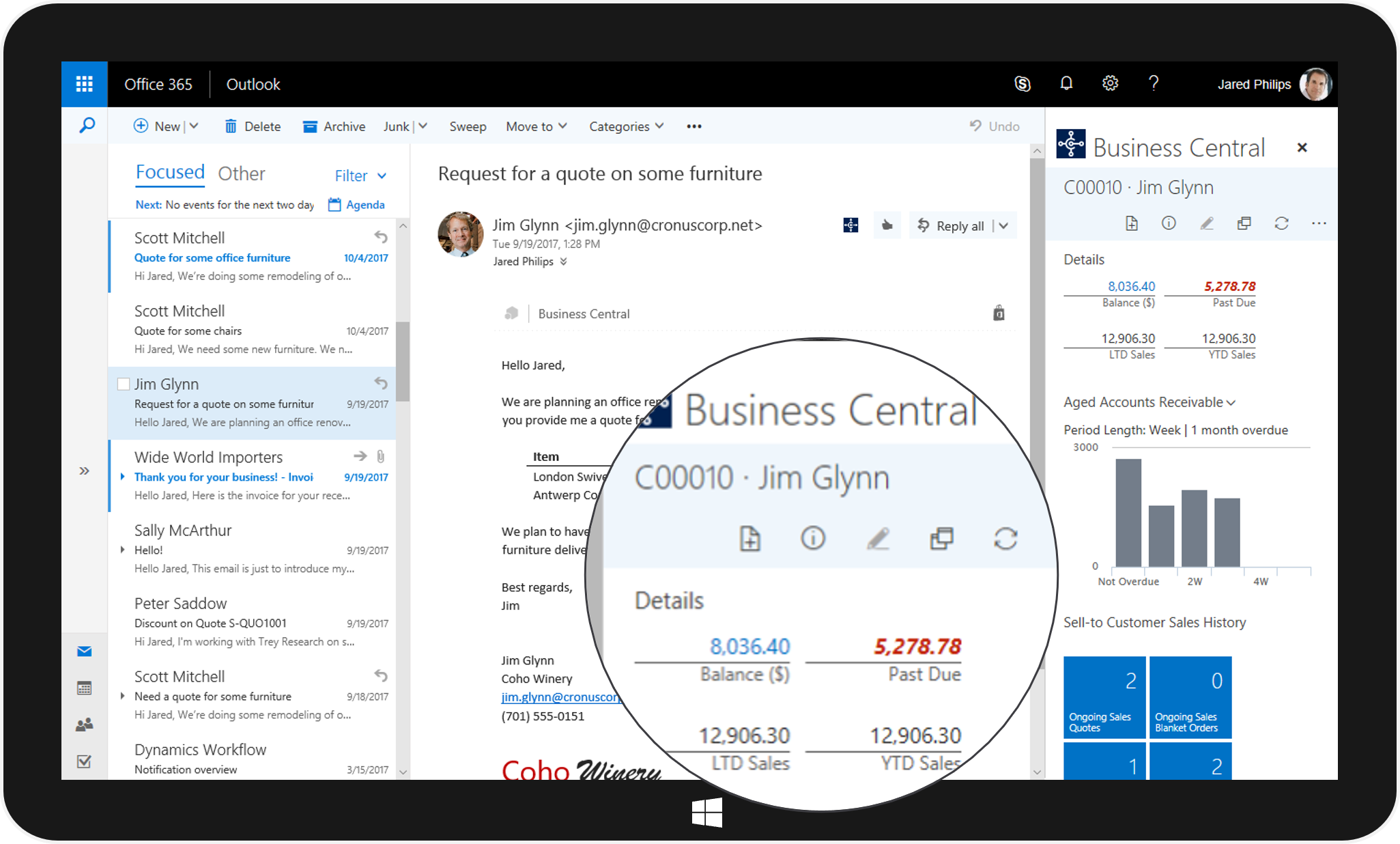Open the Business Central add-in icon on the message
The height and width of the screenshot is (844, 1400).
point(851,225)
